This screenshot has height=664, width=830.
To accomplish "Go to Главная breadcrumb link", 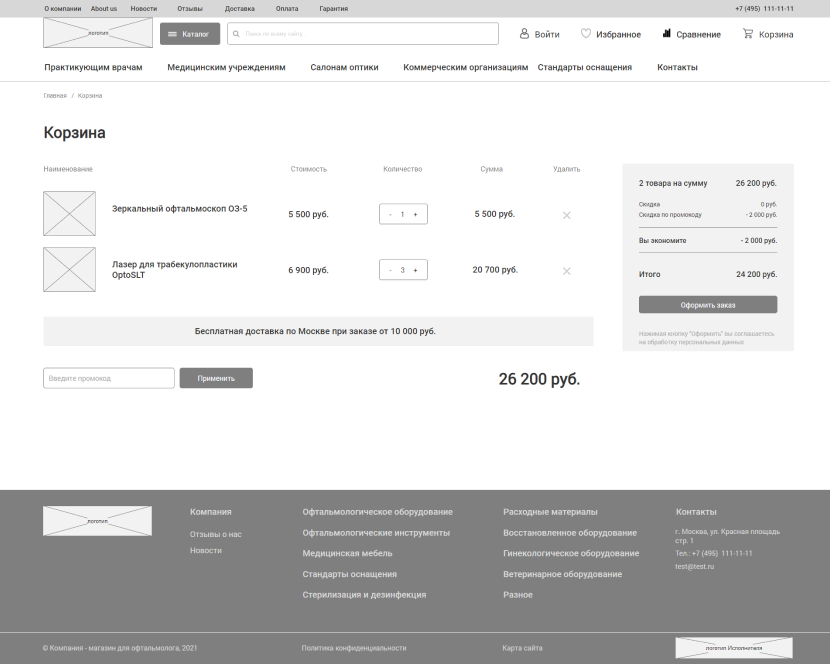I will pos(55,95).
